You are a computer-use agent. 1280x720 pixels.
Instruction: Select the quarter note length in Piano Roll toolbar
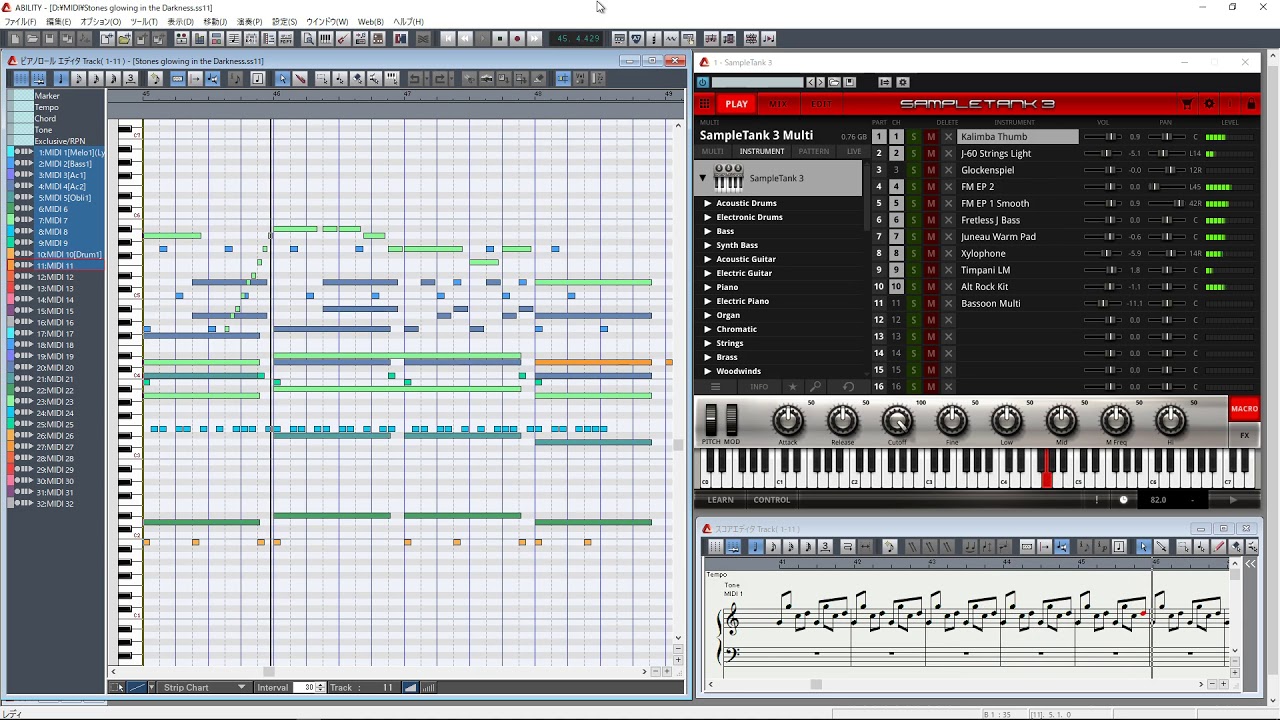[x=61, y=79]
